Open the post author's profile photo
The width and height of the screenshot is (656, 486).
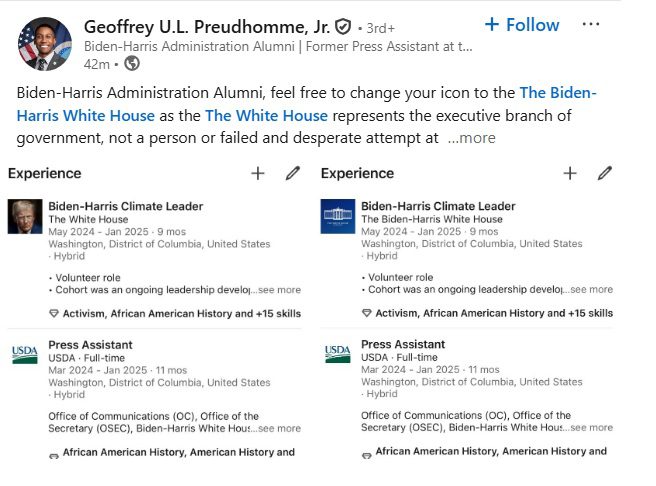45,44
